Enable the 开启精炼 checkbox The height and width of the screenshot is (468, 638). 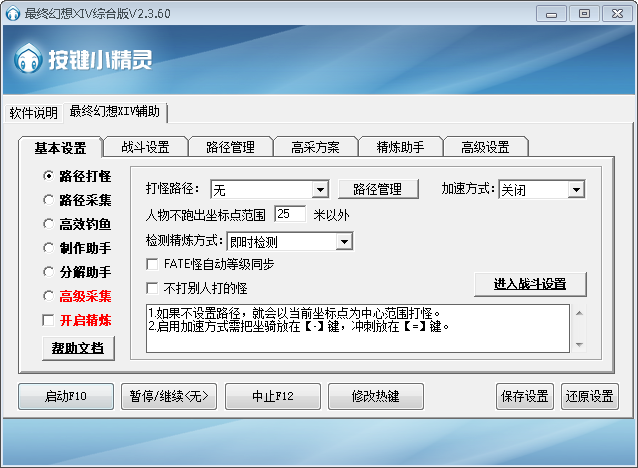48,320
